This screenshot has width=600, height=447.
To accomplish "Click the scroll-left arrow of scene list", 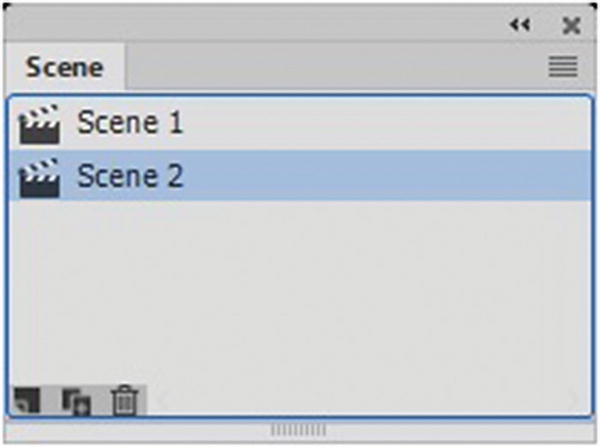I will 156,401.
